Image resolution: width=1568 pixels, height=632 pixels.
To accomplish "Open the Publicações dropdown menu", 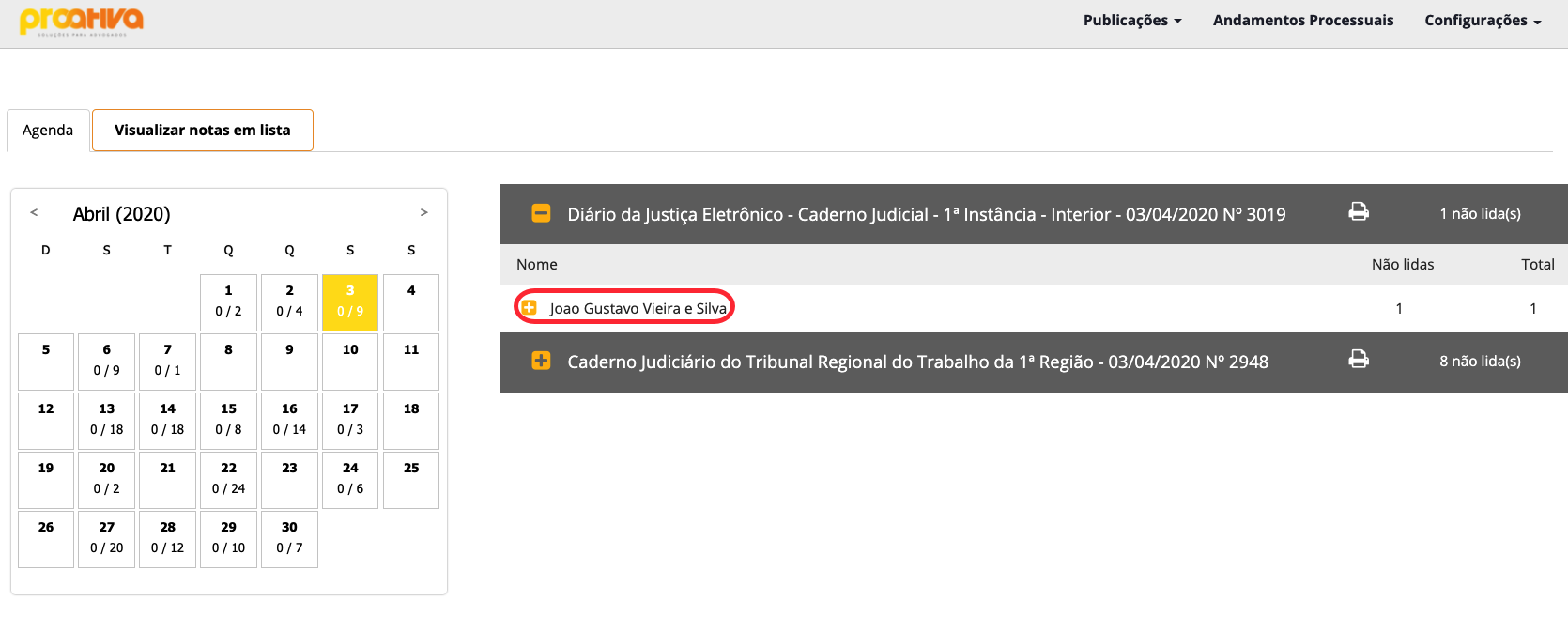I will point(1132,21).
